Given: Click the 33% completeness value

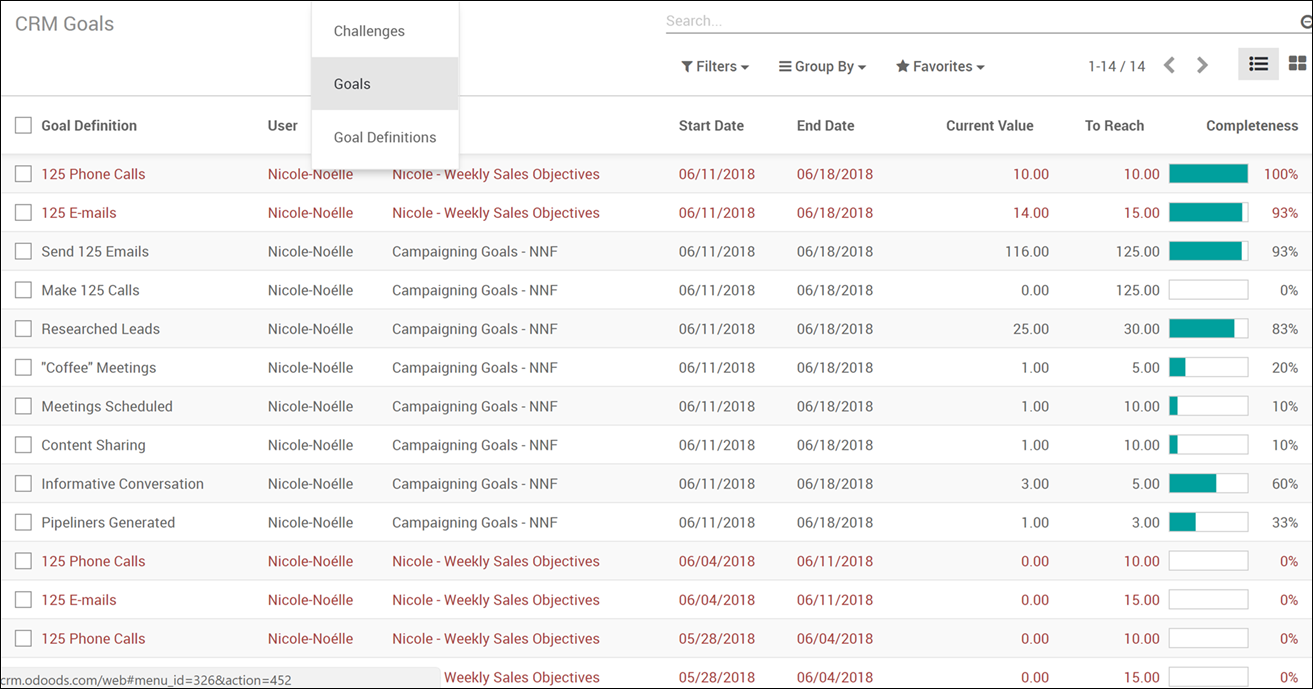Looking at the screenshot, I should click(x=1285, y=522).
